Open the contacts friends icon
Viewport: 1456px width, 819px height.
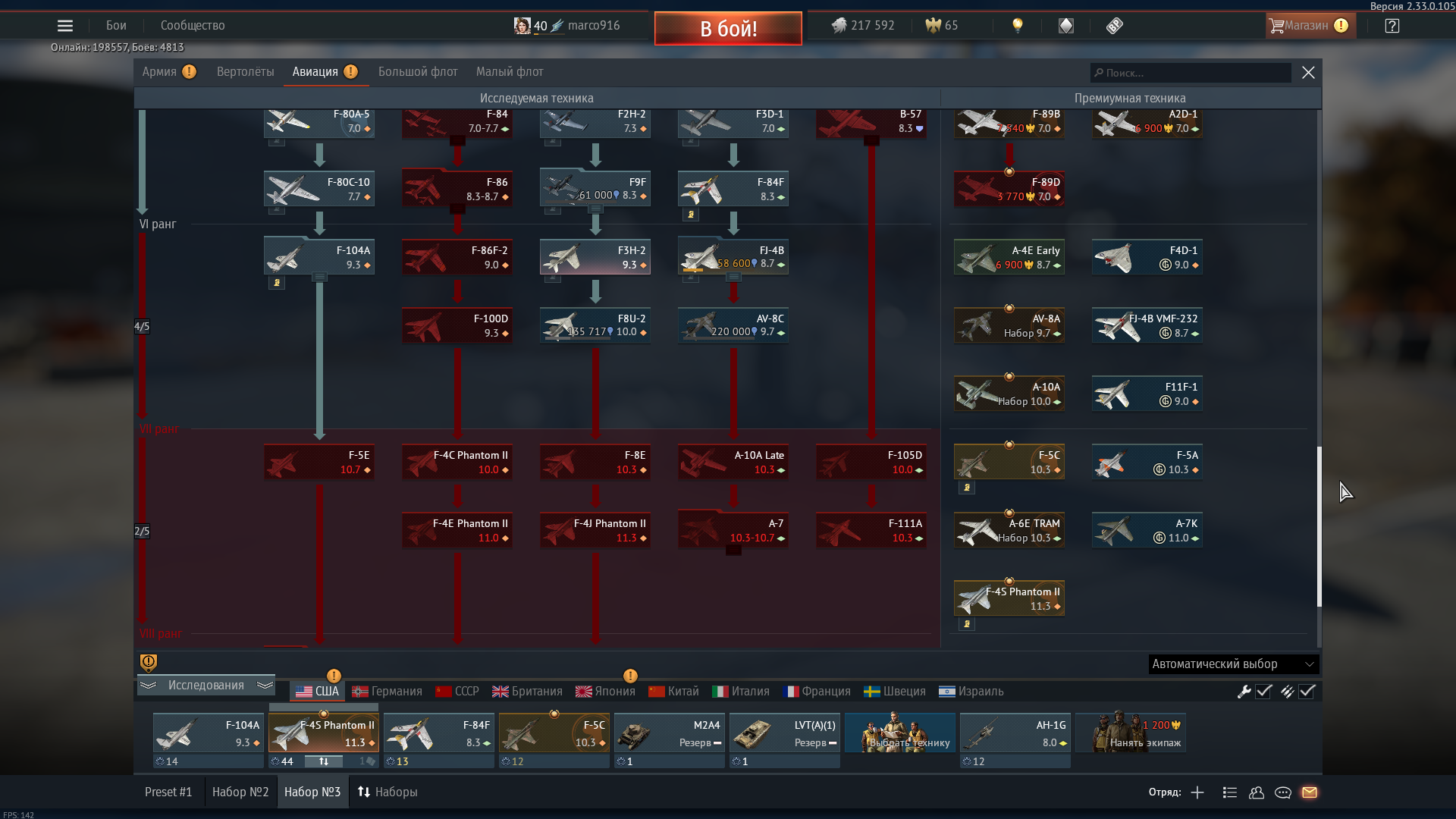pos(1257,792)
